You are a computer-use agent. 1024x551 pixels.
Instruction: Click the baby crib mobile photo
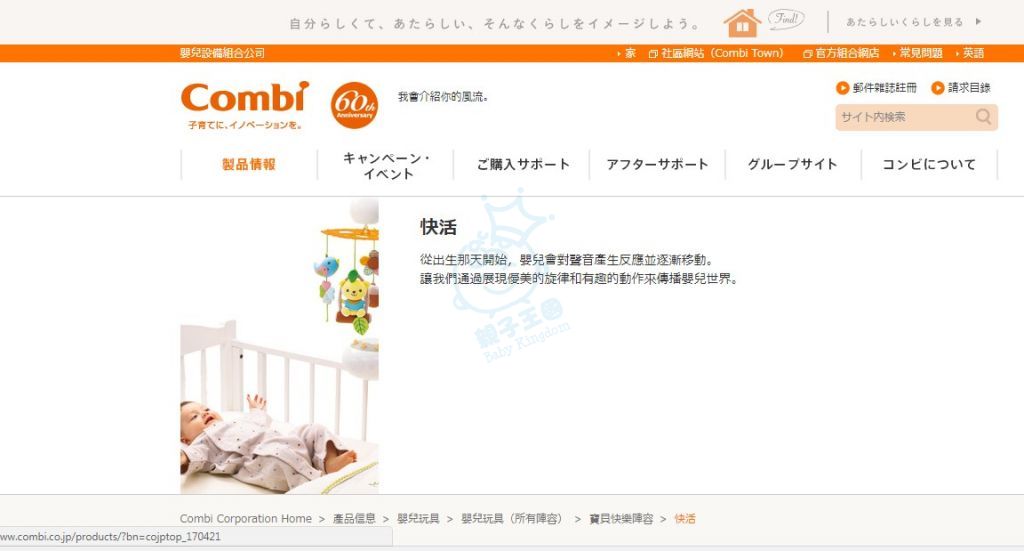(280, 346)
